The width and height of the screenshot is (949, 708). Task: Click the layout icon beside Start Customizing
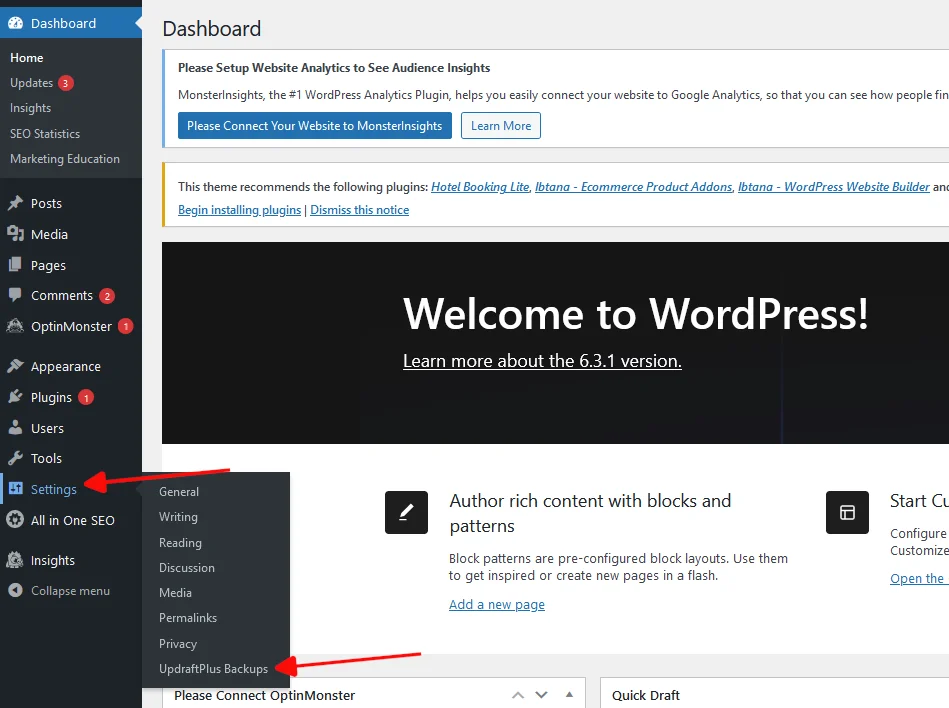pos(847,513)
